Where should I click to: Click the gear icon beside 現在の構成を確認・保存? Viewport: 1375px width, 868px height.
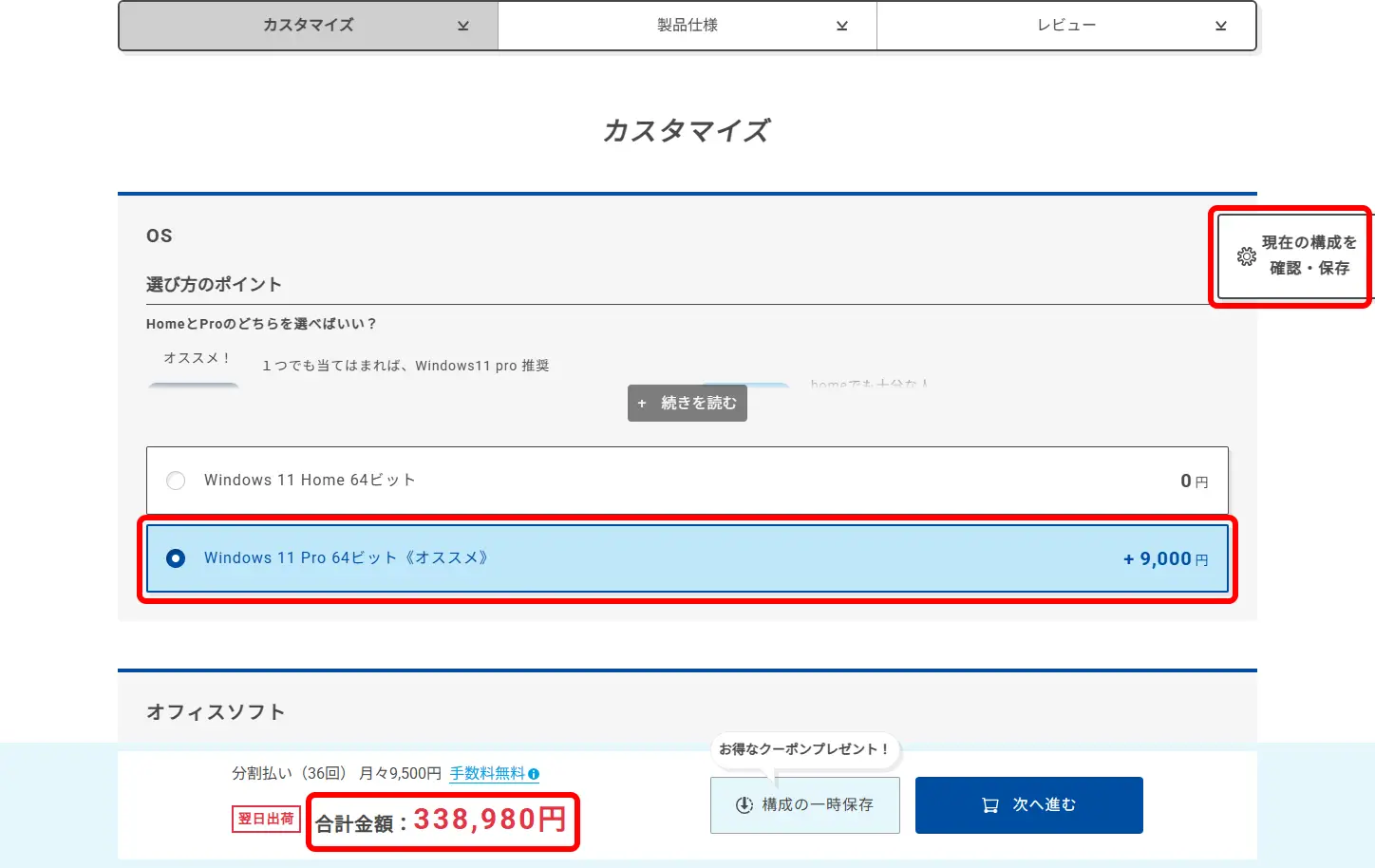point(1246,255)
